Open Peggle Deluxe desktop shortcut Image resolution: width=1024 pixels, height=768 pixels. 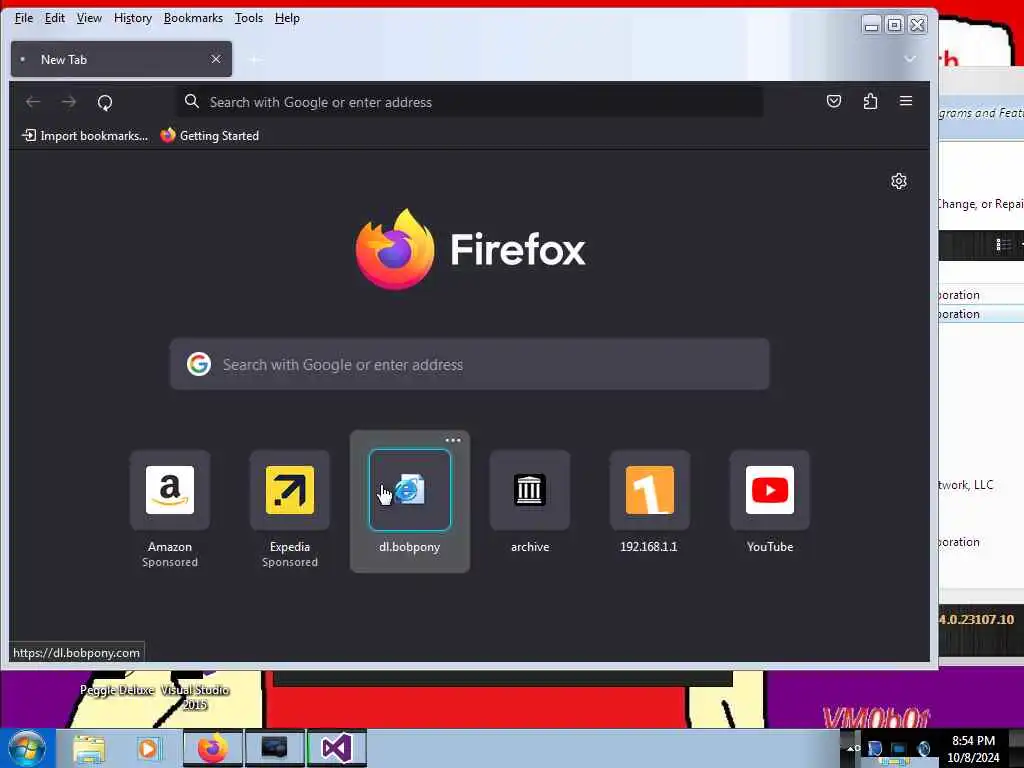pyautogui.click(x=117, y=690)
